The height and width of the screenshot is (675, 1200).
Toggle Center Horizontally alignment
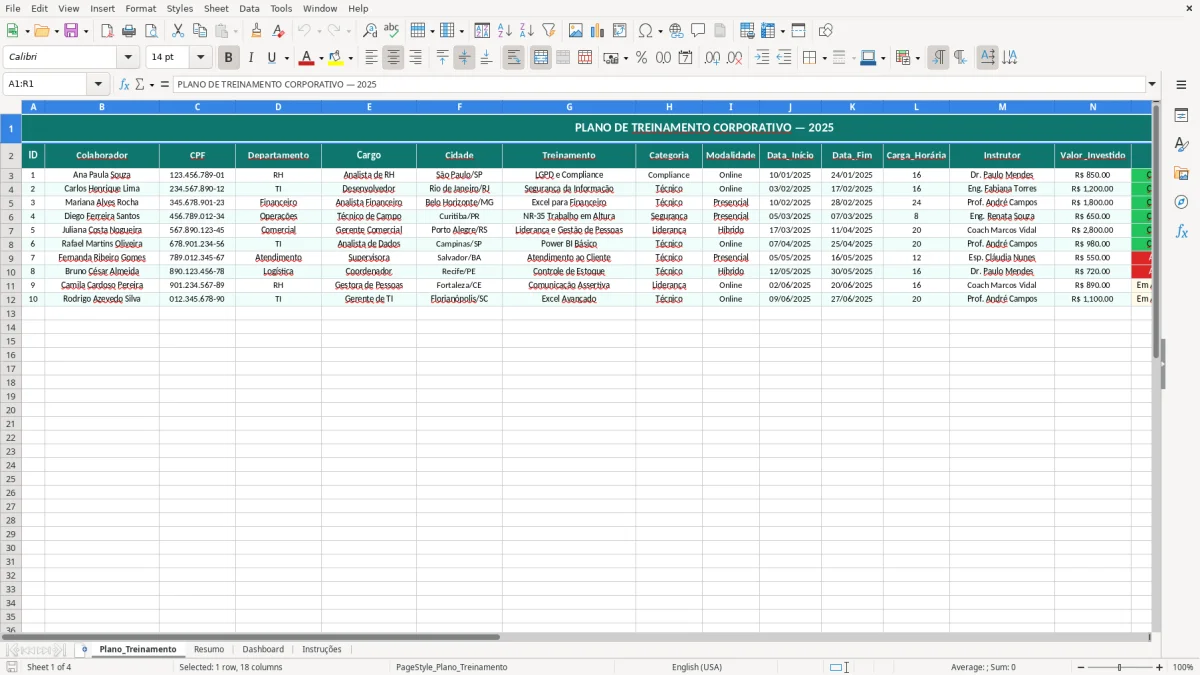click(x=393, y=58)
